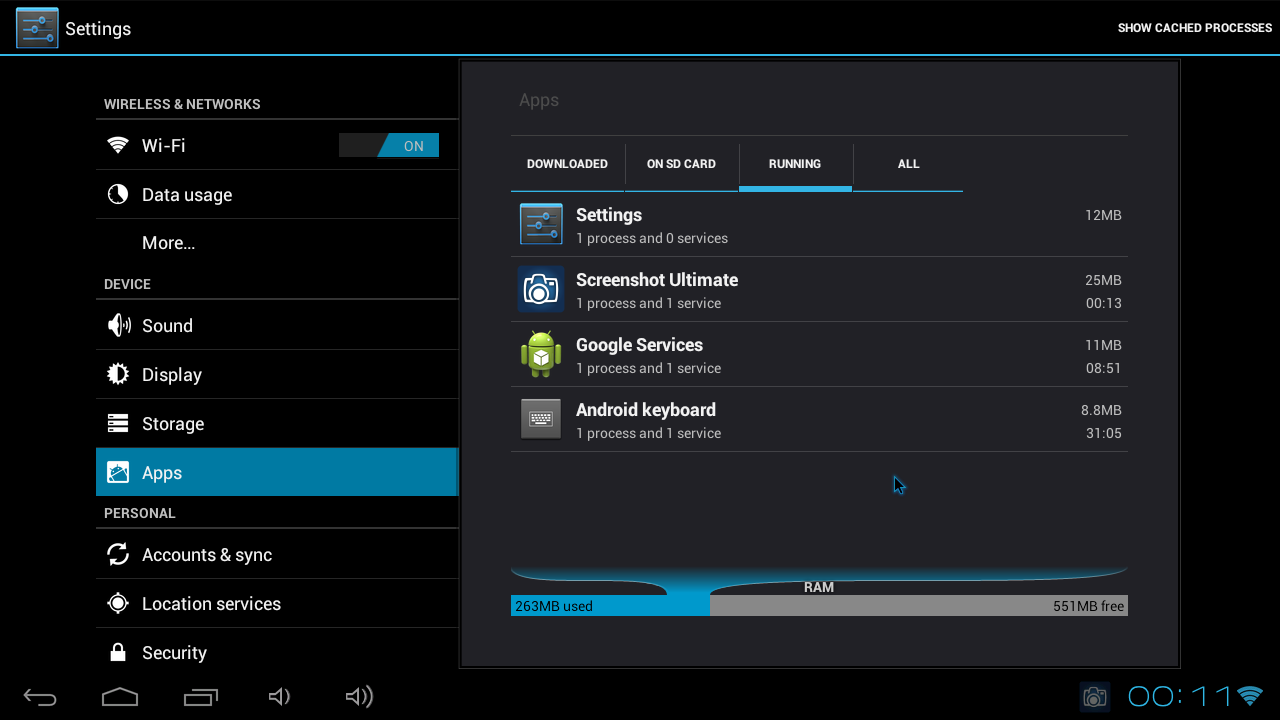This screenshot has width=1280, height=720.
Task: Click the Settings icon in running apps list
Action: (x=541, y=224)
